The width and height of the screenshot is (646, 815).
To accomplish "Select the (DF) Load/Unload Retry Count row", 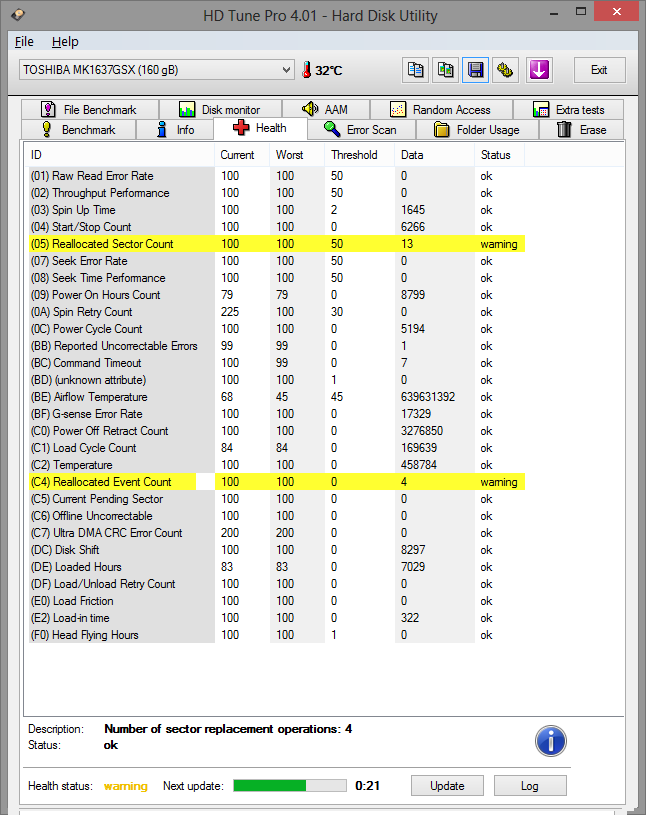I will 276,584.
